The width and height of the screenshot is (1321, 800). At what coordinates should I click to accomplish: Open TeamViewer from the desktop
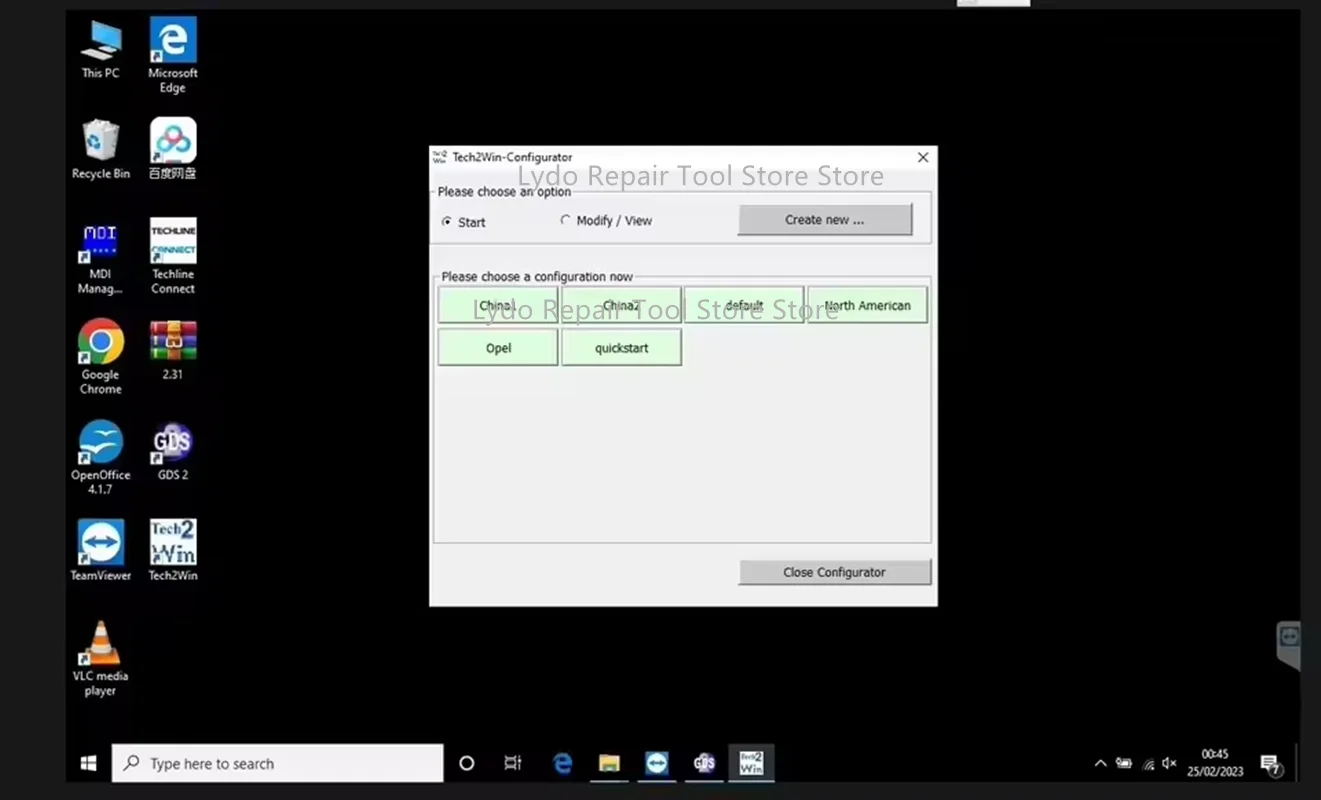(100, 543)
